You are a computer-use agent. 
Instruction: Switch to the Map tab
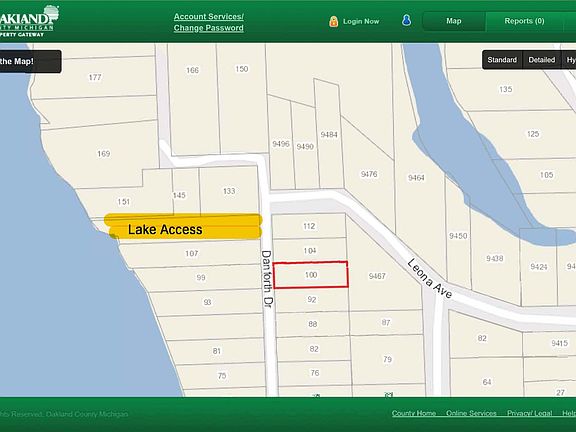(x=454, y=21)
